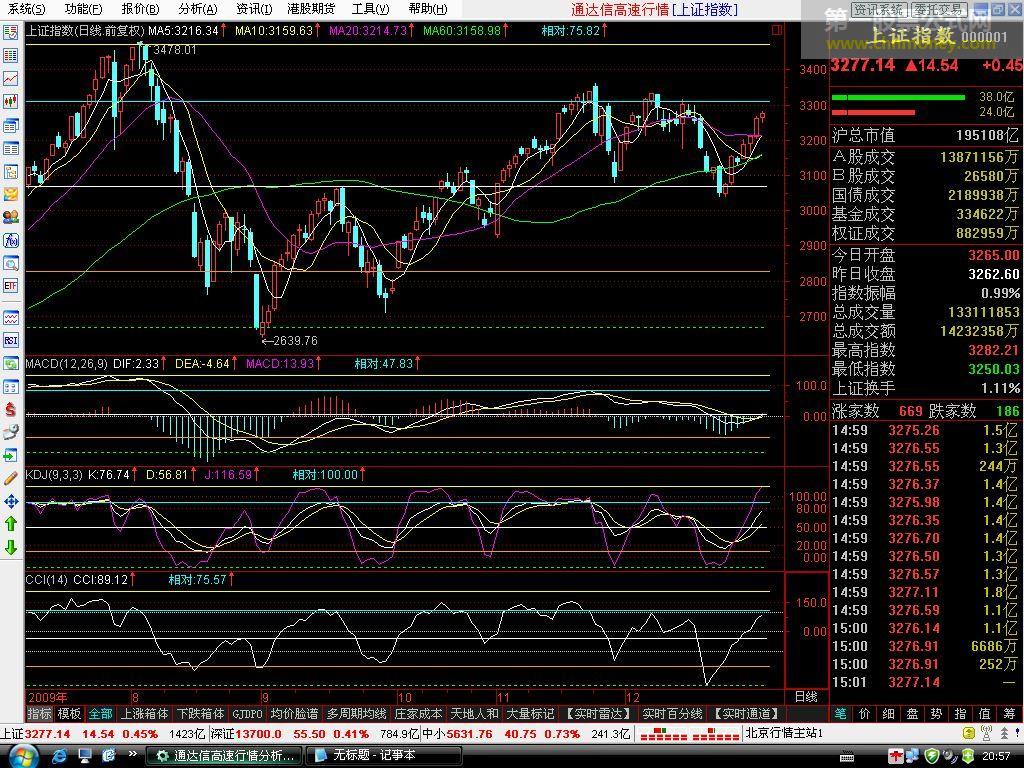Open the red-green quote grid sidebar icon

pyautogui.click(x=10, y=56)
